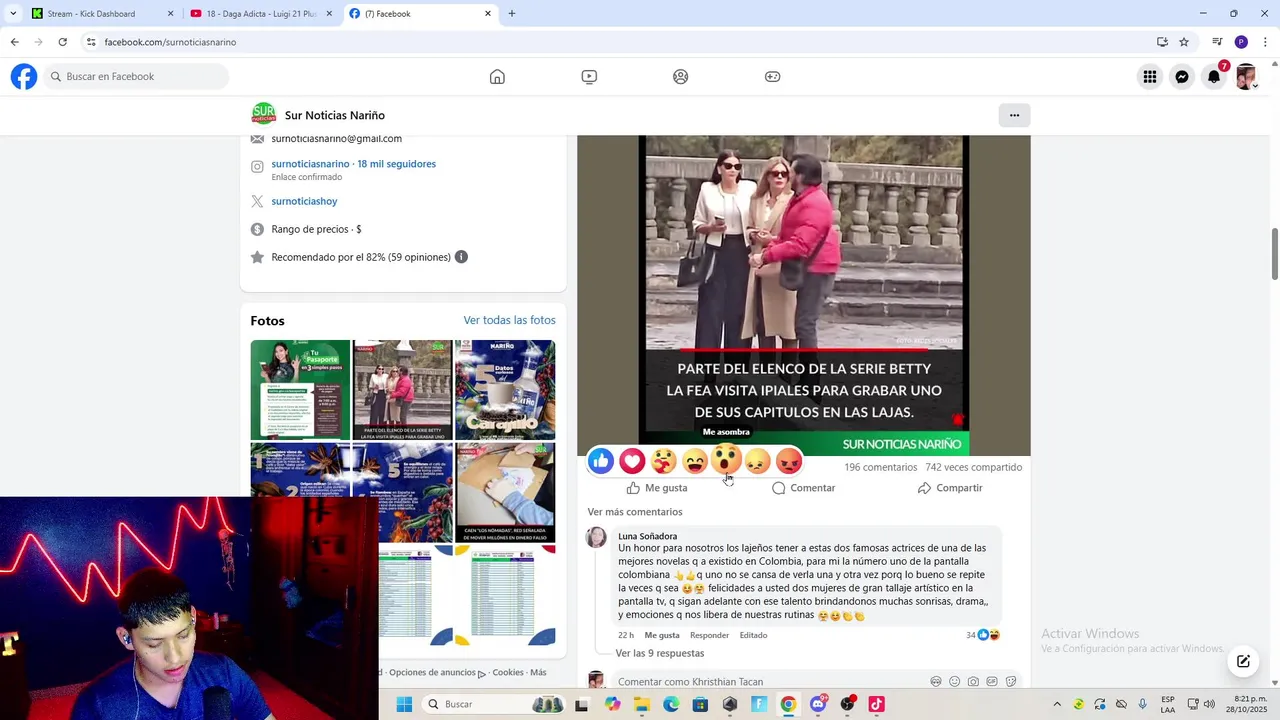Click the recommendation info icon
This screenshot has height=720, width=1280.
click(x=461, y=257)
